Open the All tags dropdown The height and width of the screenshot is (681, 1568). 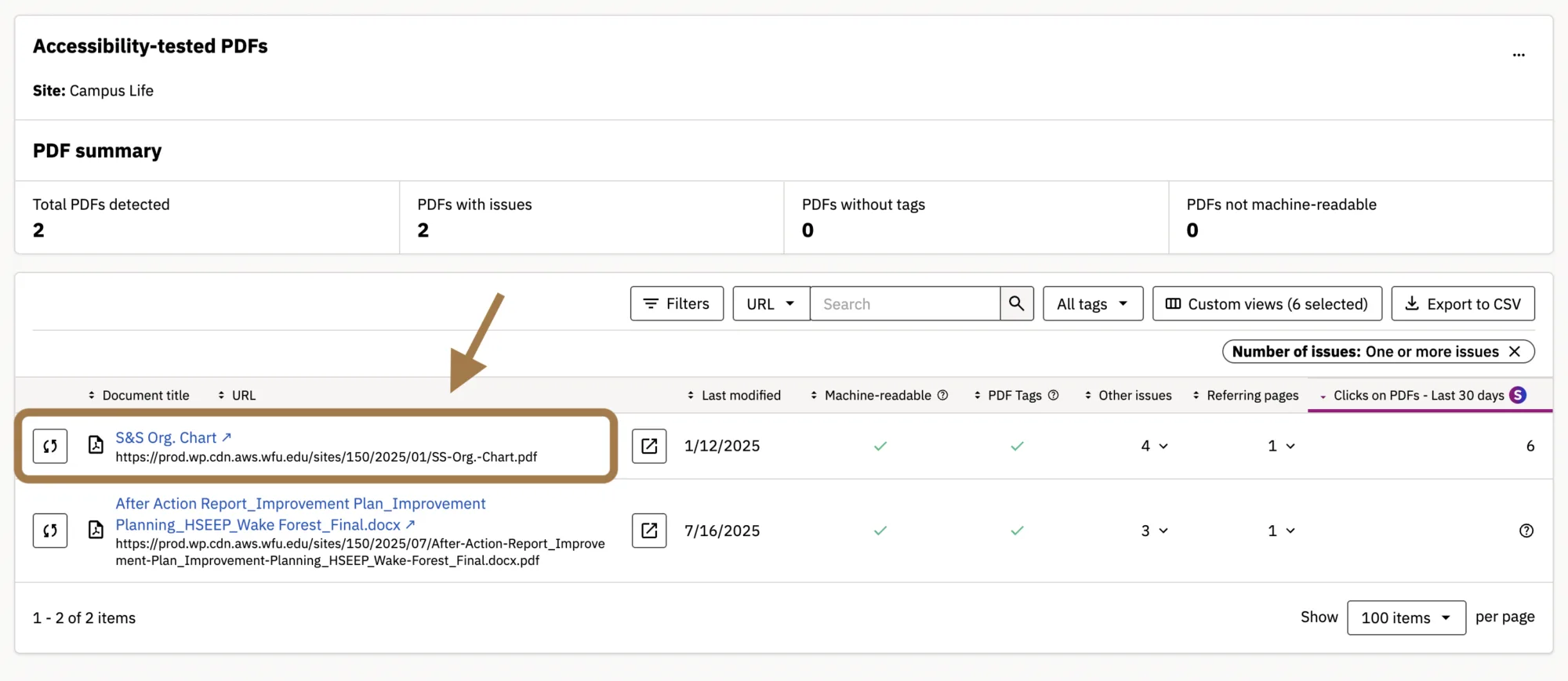click(1093, 303)
